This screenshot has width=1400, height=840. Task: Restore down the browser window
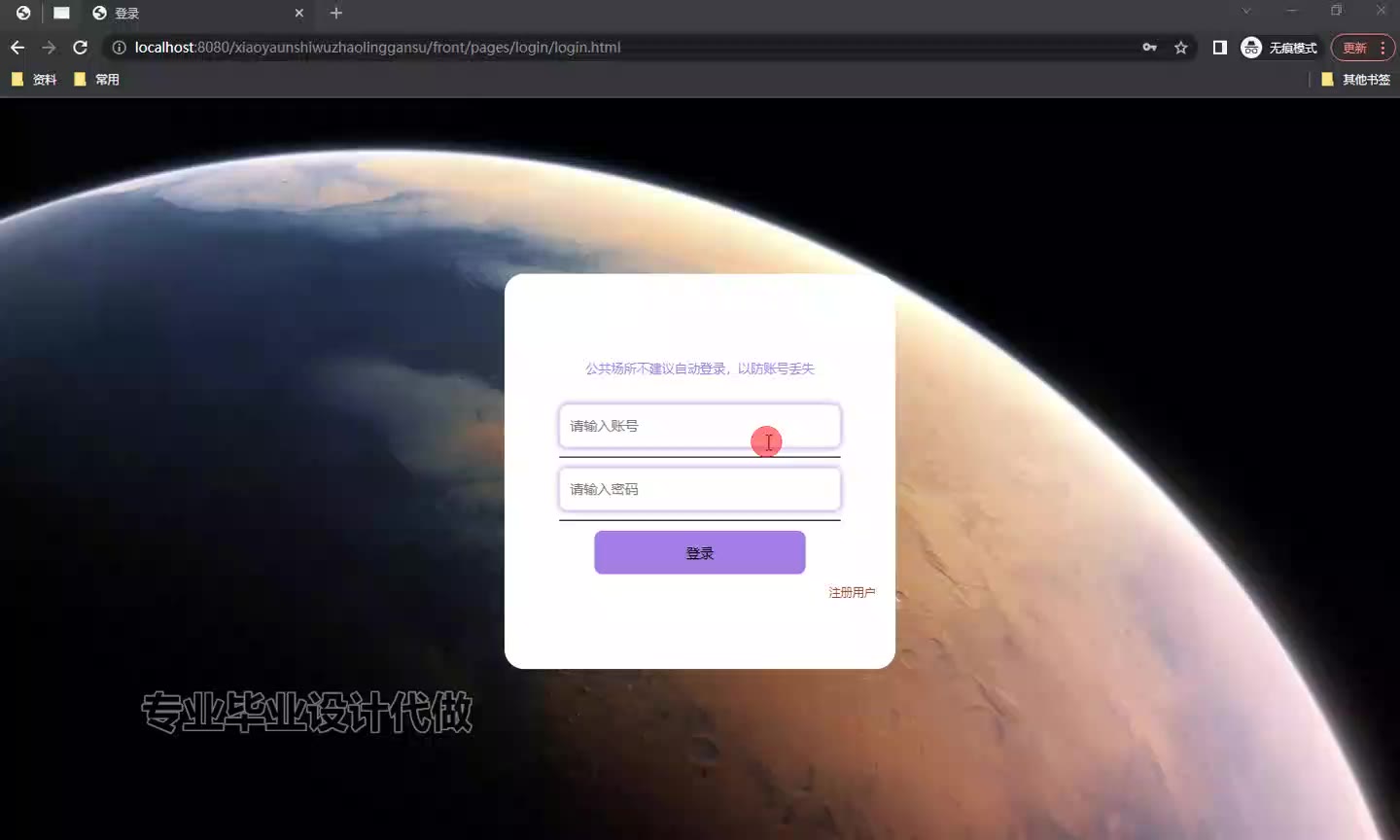click(1337, 11)
